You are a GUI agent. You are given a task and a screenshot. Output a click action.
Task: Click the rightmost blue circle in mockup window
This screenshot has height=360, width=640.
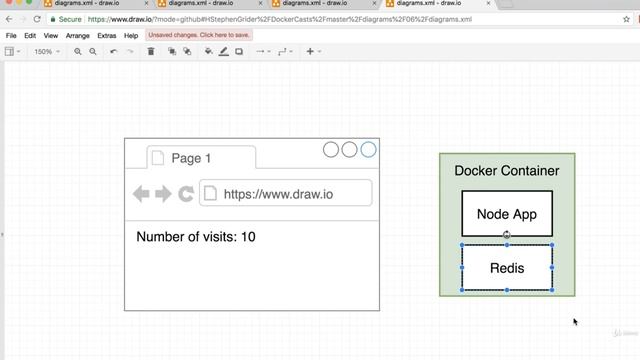[368, 150]
